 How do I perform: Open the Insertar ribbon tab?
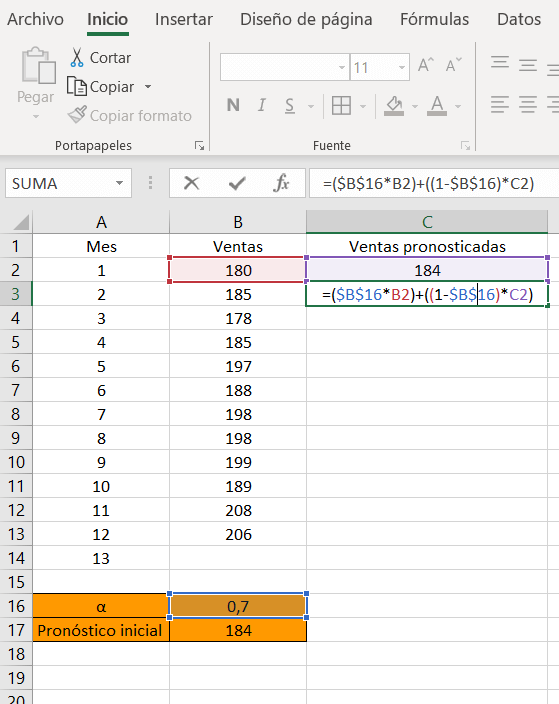(184, 19)
